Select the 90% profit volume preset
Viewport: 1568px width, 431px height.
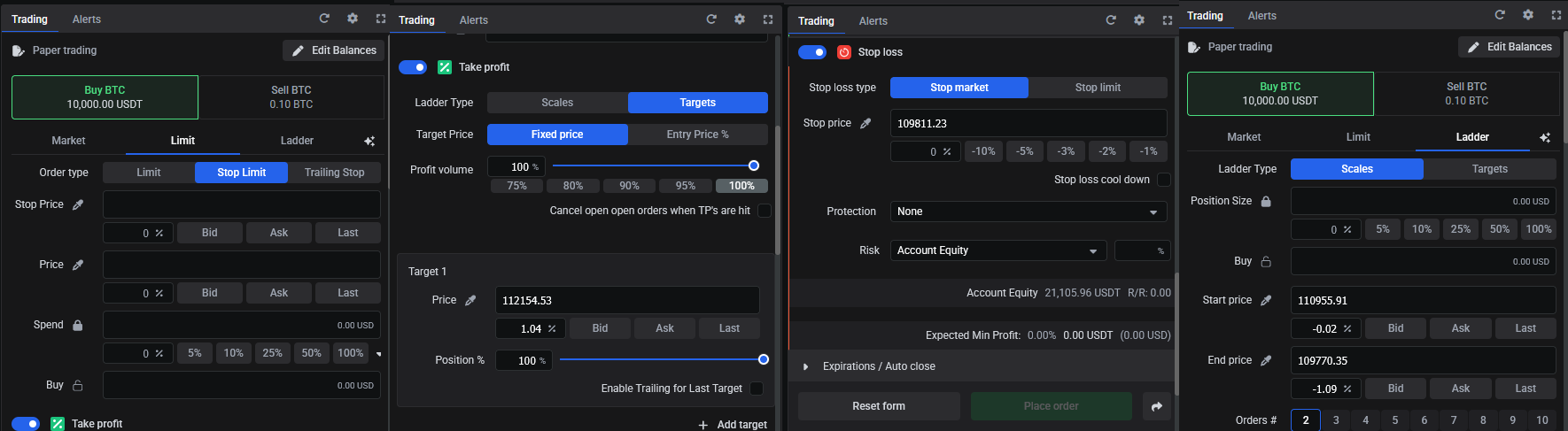click(x=629, y=186)
